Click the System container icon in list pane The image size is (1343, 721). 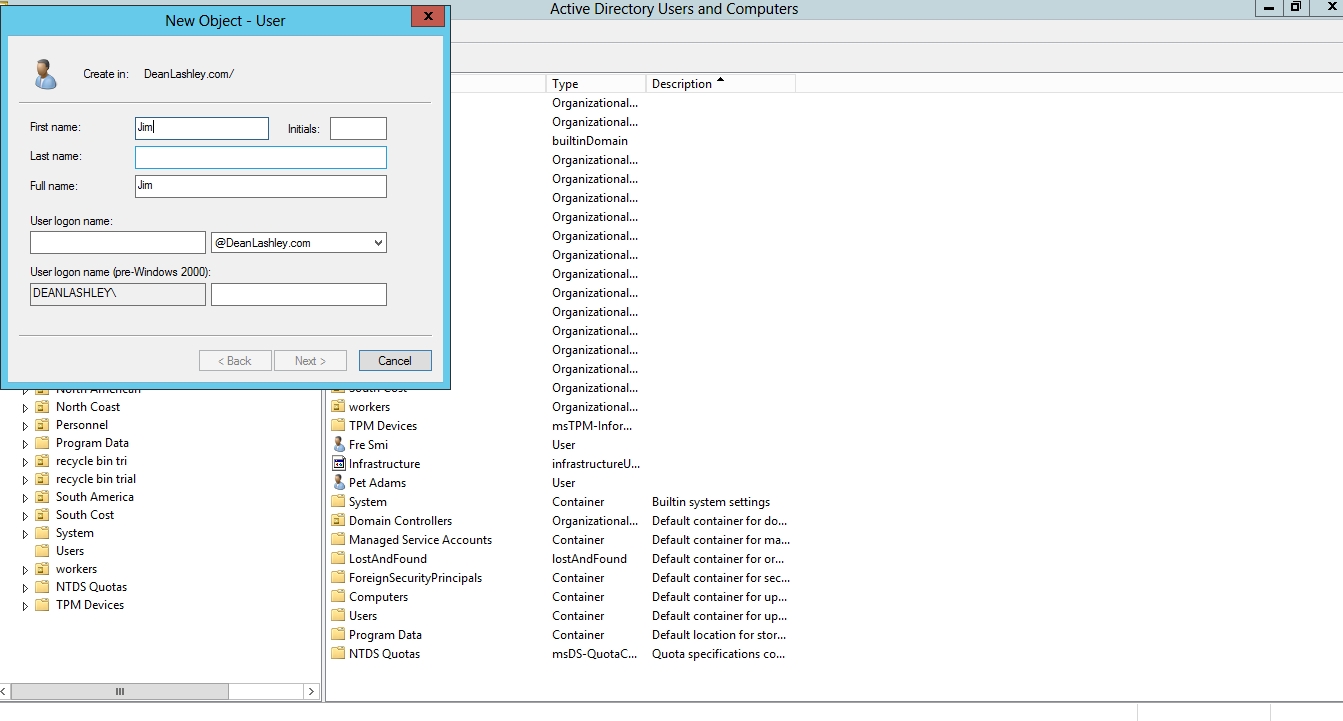click(x=338, y=502)
